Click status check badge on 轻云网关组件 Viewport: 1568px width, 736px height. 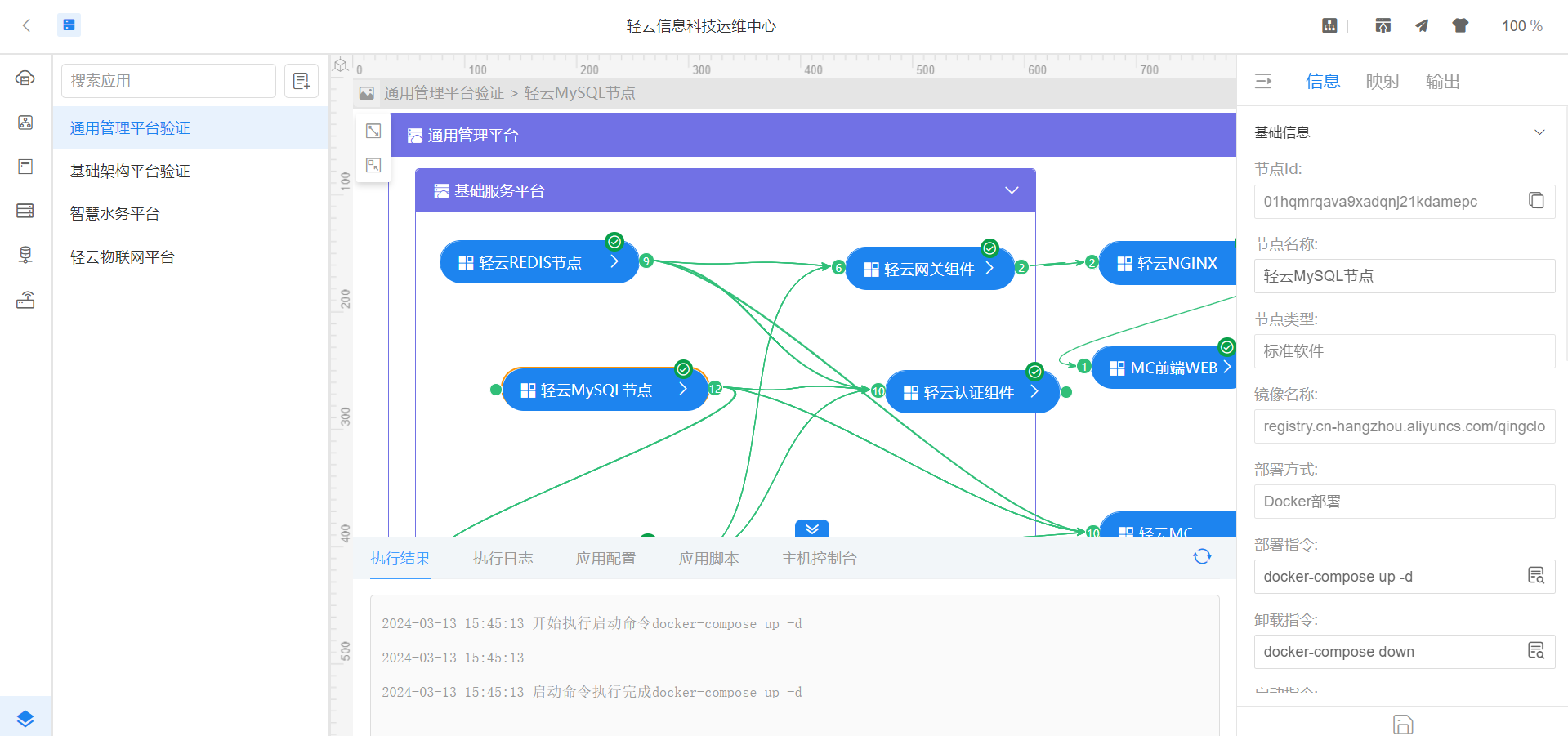tap(990, 248)
